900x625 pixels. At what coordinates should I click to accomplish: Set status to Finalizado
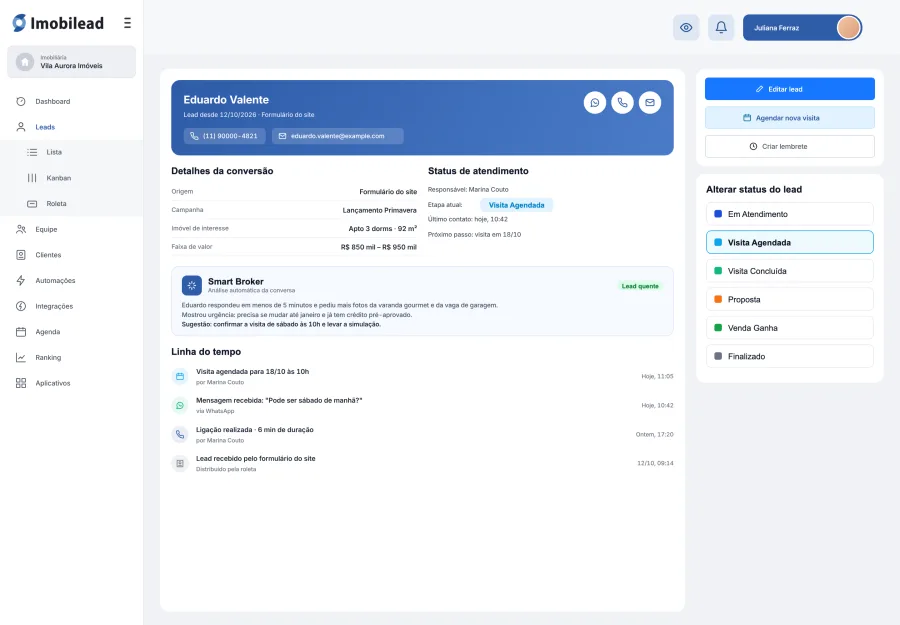[790, 356]
